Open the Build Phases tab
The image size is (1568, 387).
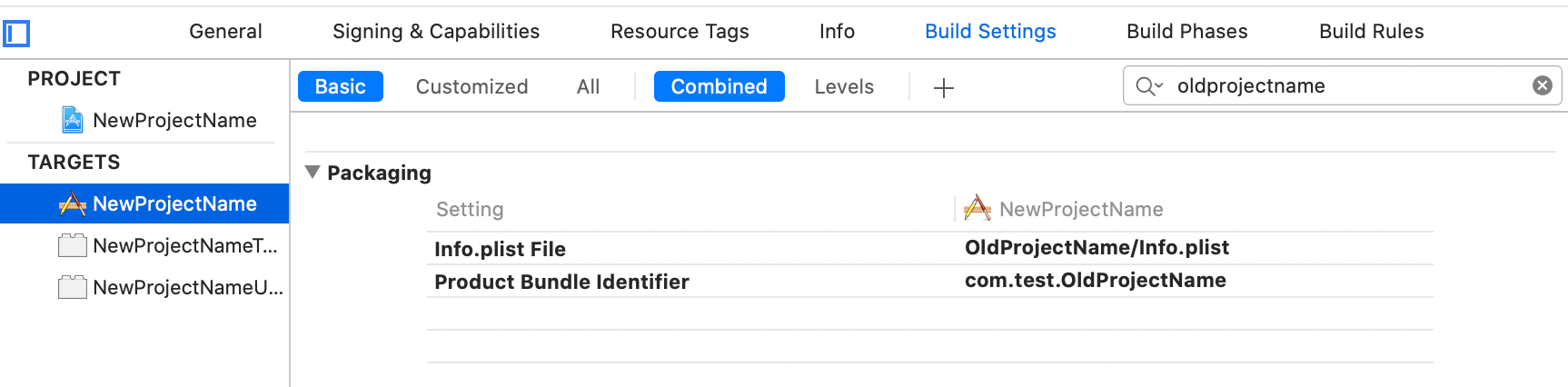click(x=1187, y=32)
